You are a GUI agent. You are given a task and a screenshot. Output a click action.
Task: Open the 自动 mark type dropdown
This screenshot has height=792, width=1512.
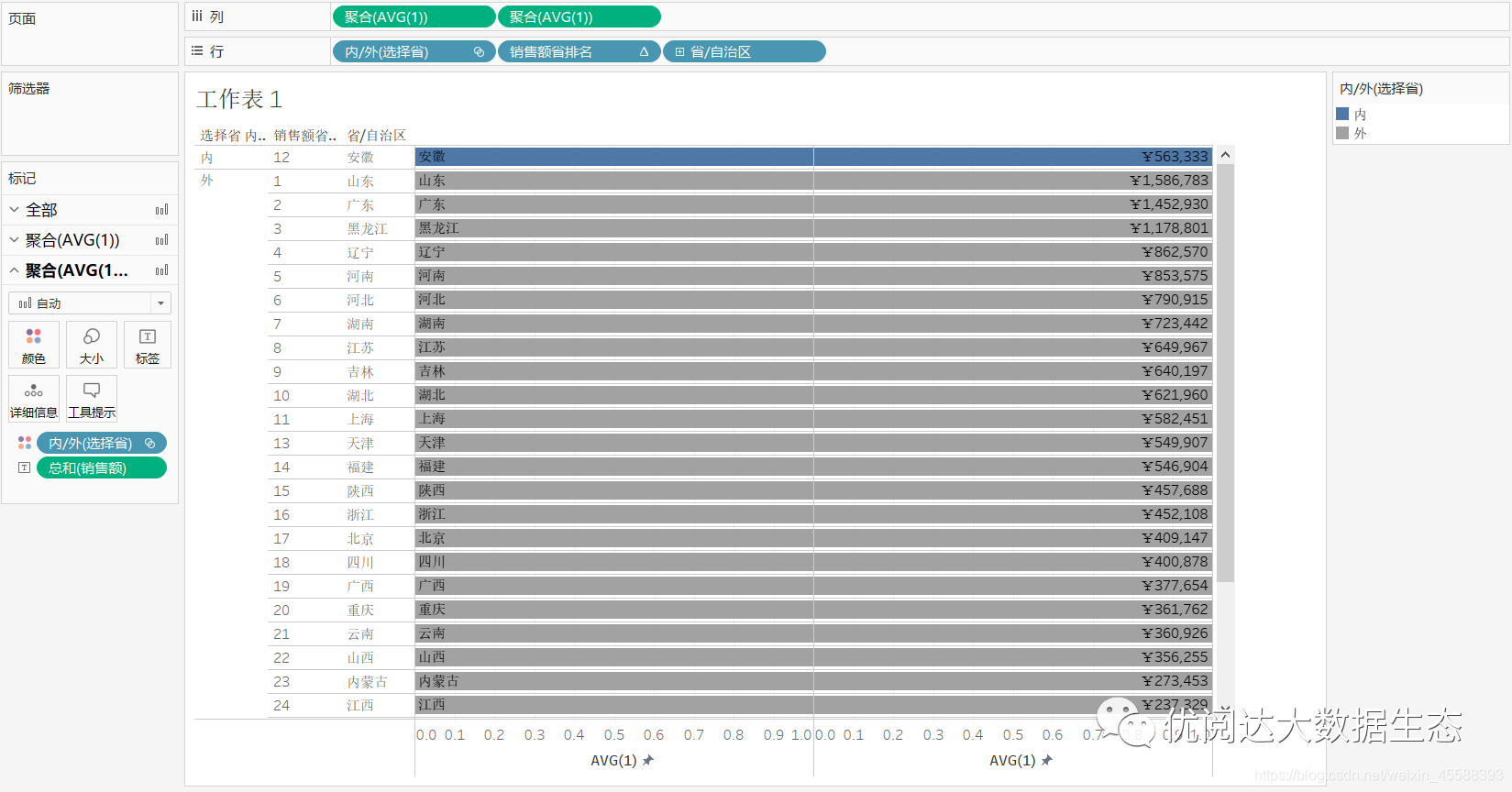90,303
